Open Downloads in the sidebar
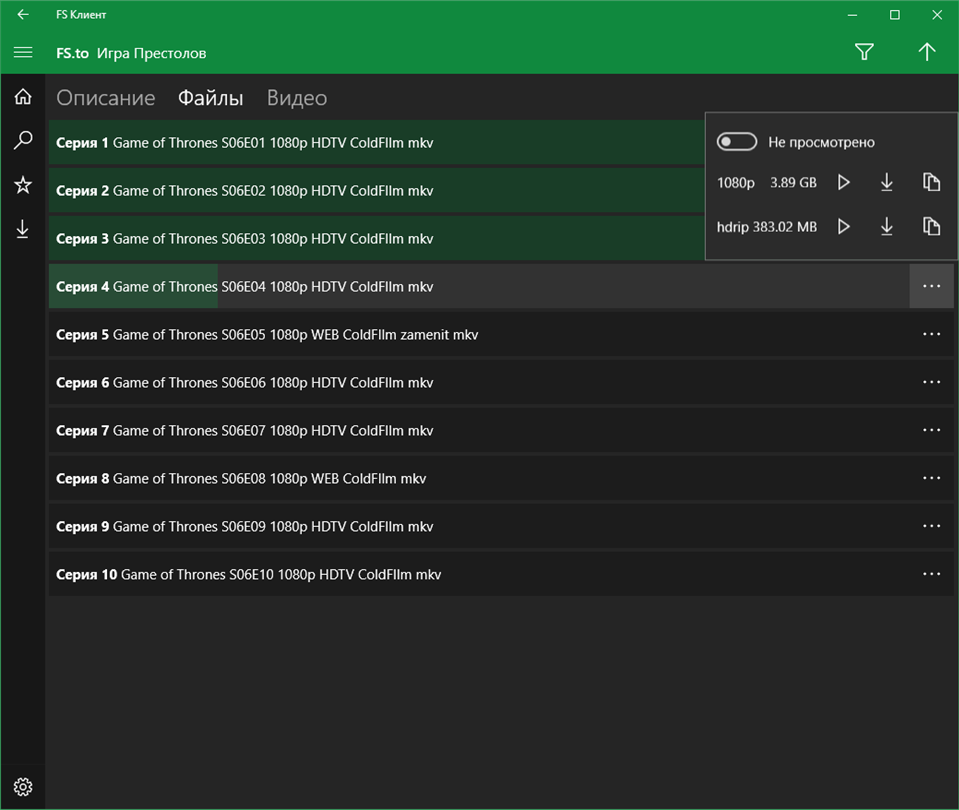The image size is (959, 810). pyautogui.click(x=23, y=229)
